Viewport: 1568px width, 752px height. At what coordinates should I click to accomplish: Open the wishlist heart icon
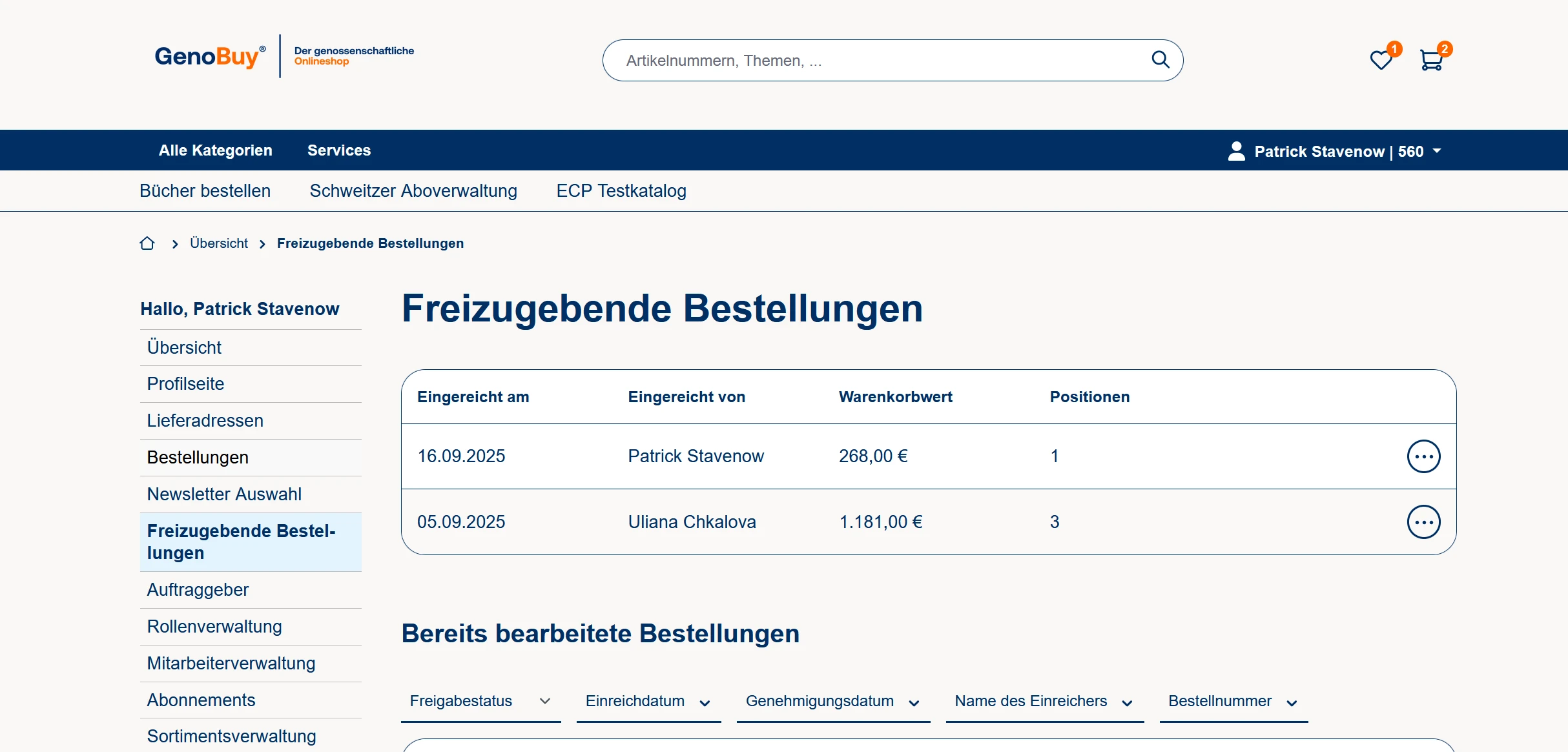point(1381,60)
